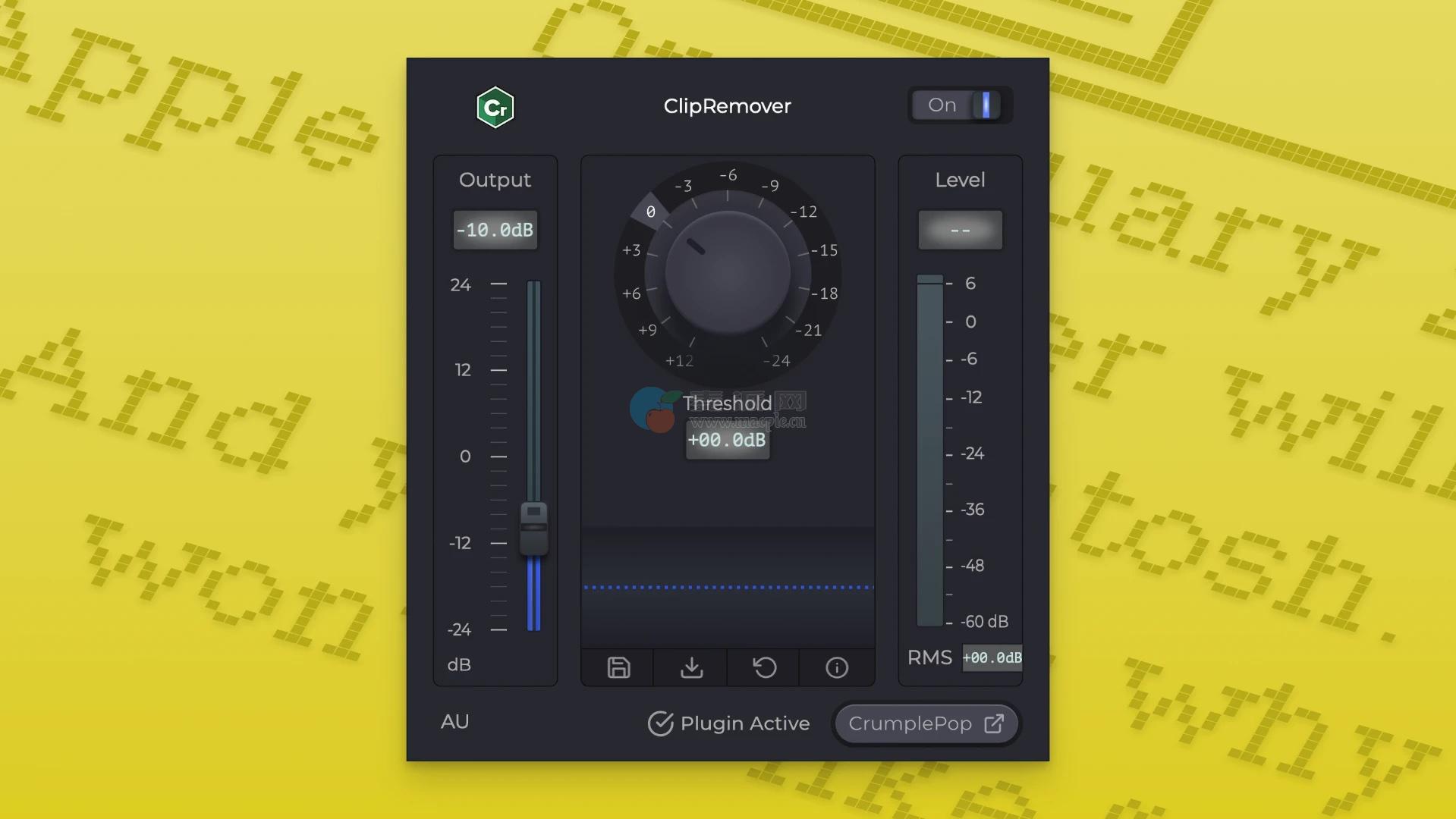1456x819 pixels.
Task: Click the Output fader handle
Action: (x=533, y=528)
